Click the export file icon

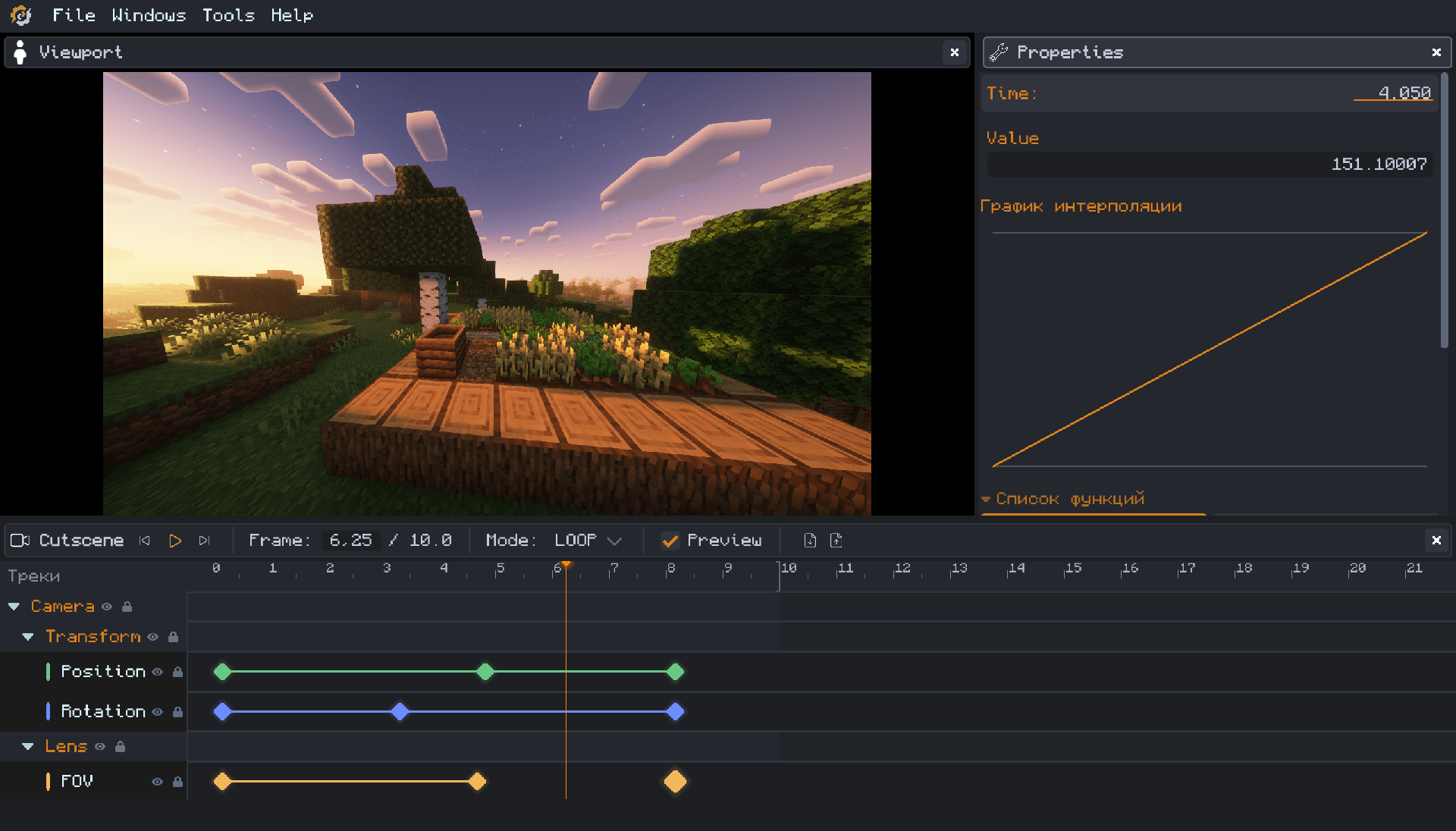836,540
